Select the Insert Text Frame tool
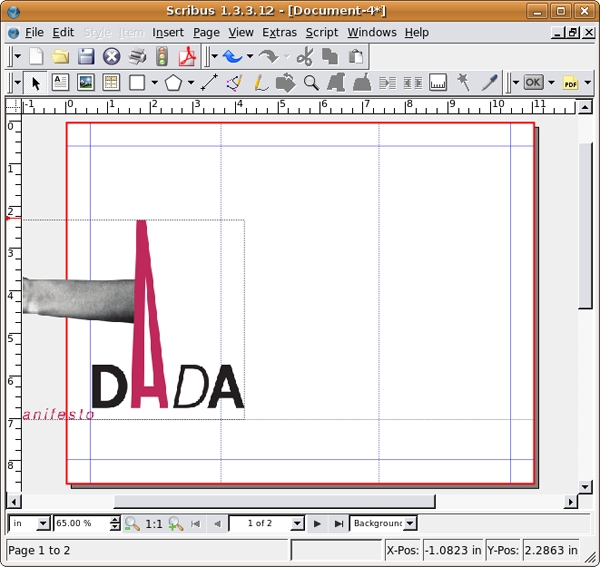 point(60,83)
